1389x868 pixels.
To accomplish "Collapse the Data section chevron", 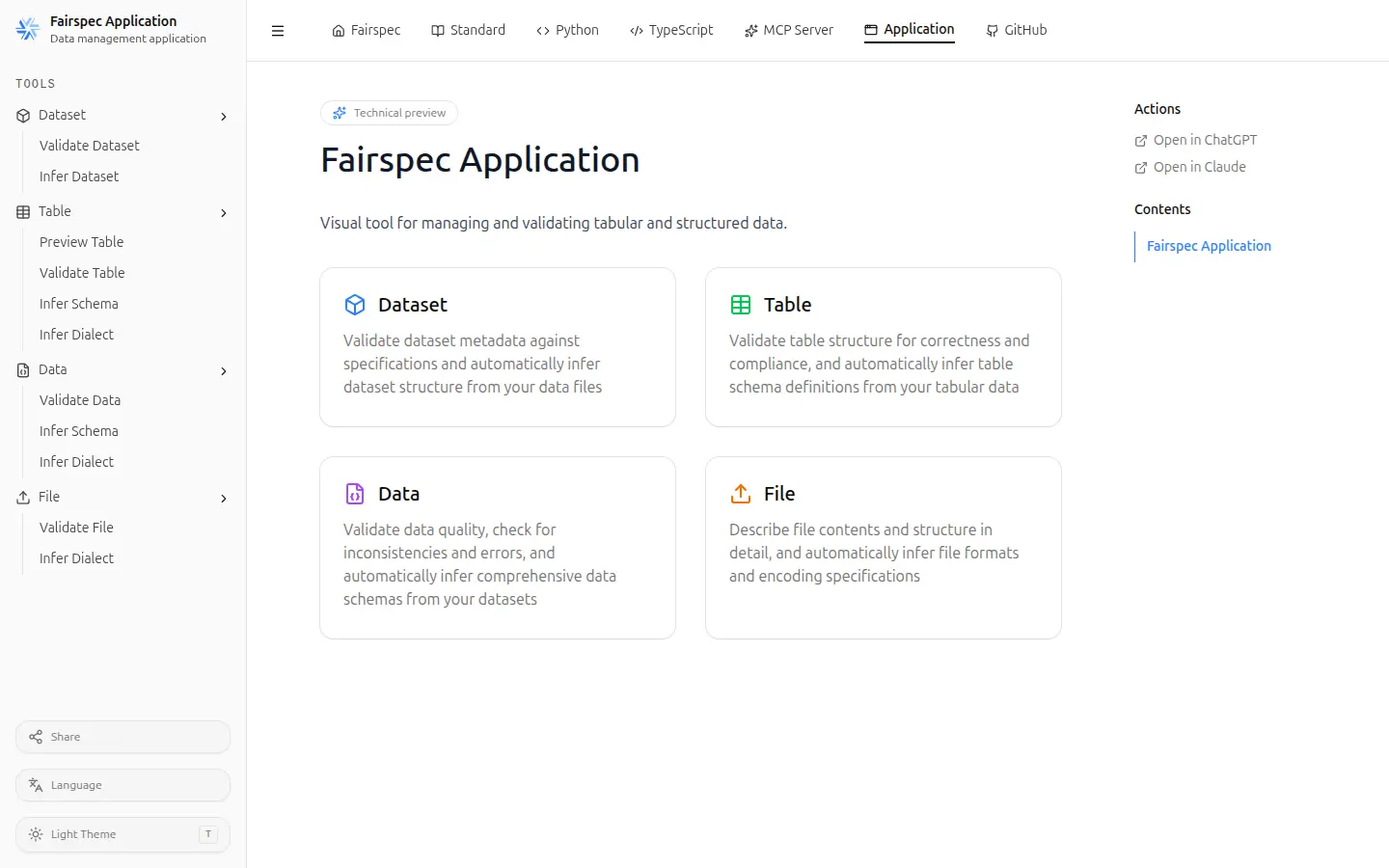I will [224, 371].
